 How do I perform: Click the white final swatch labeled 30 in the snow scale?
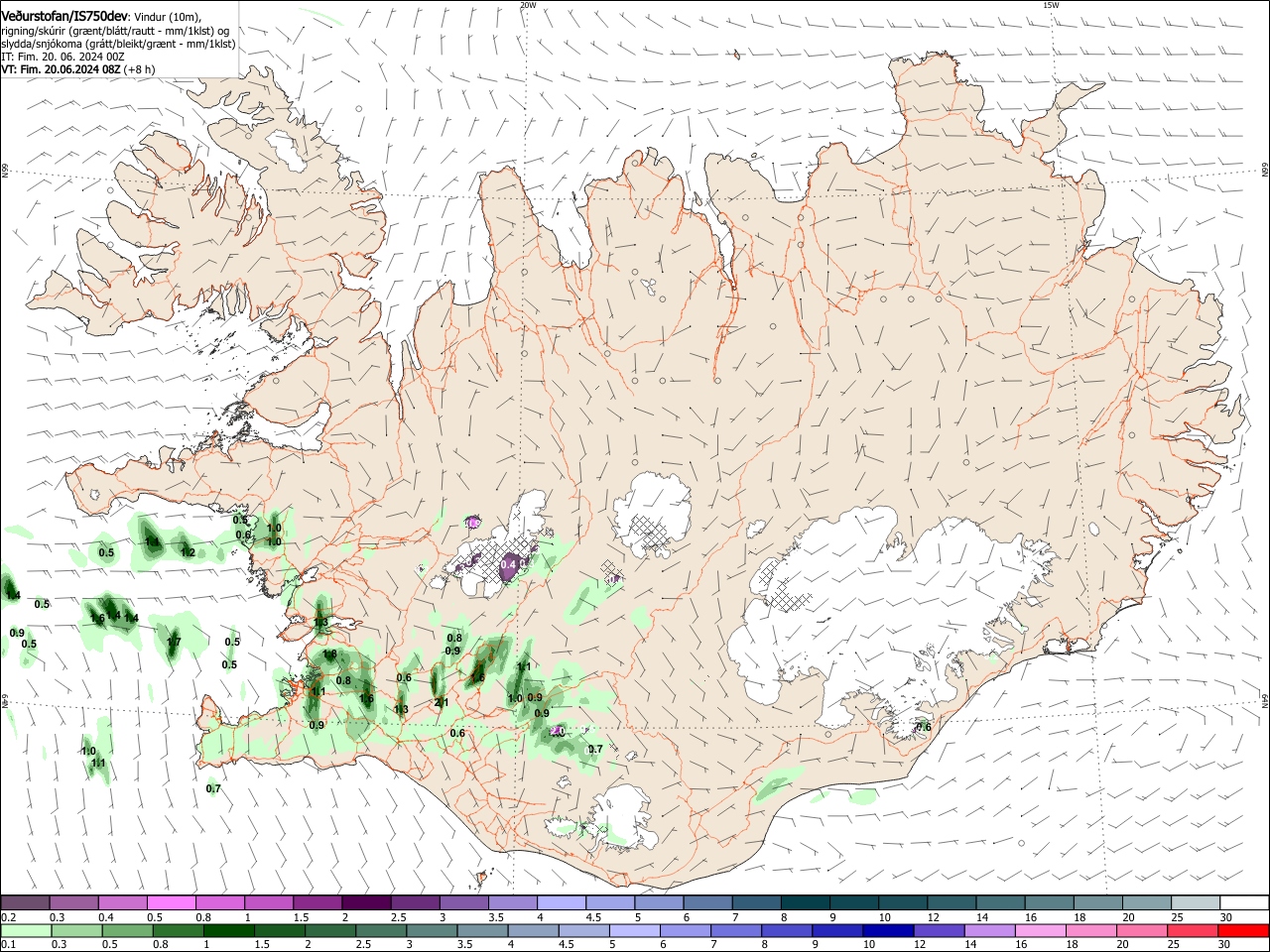(x=1244, y=903)
